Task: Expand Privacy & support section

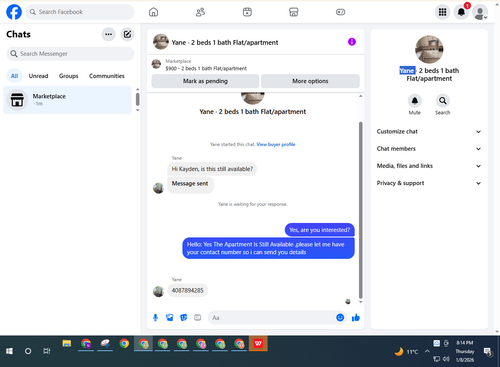Action: pos(429,183)
